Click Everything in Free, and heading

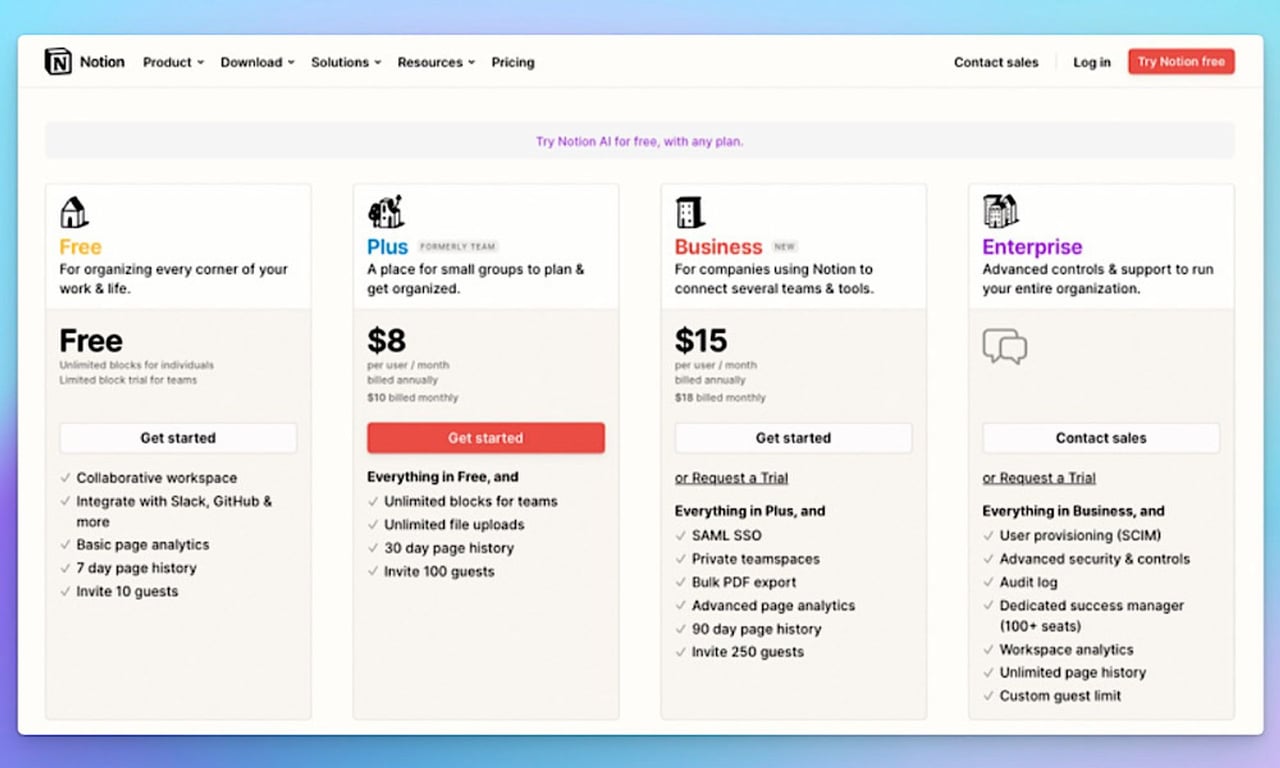tap(443, 477)
